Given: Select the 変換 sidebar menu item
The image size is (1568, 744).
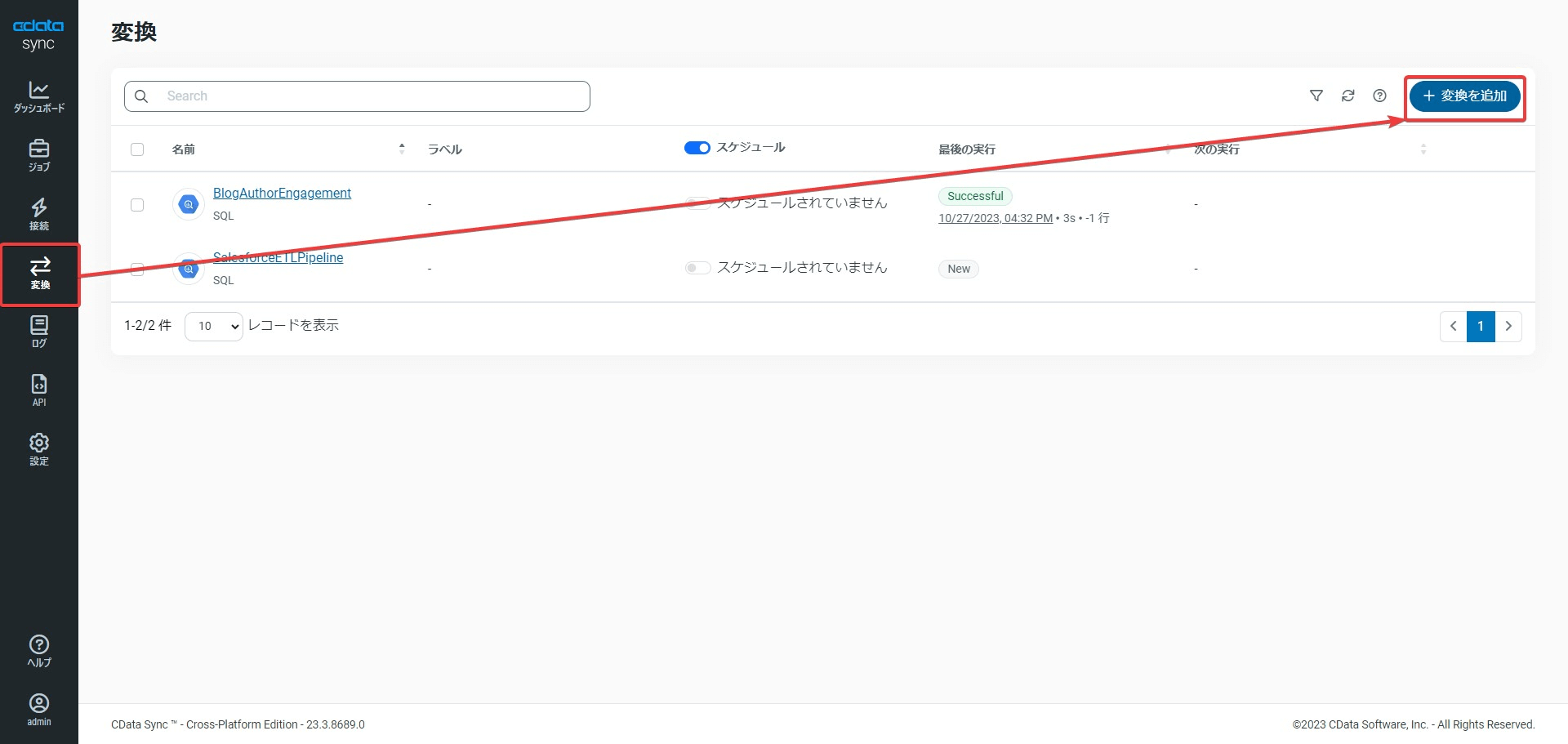Looking at the screenshot, I should point(40,273).
